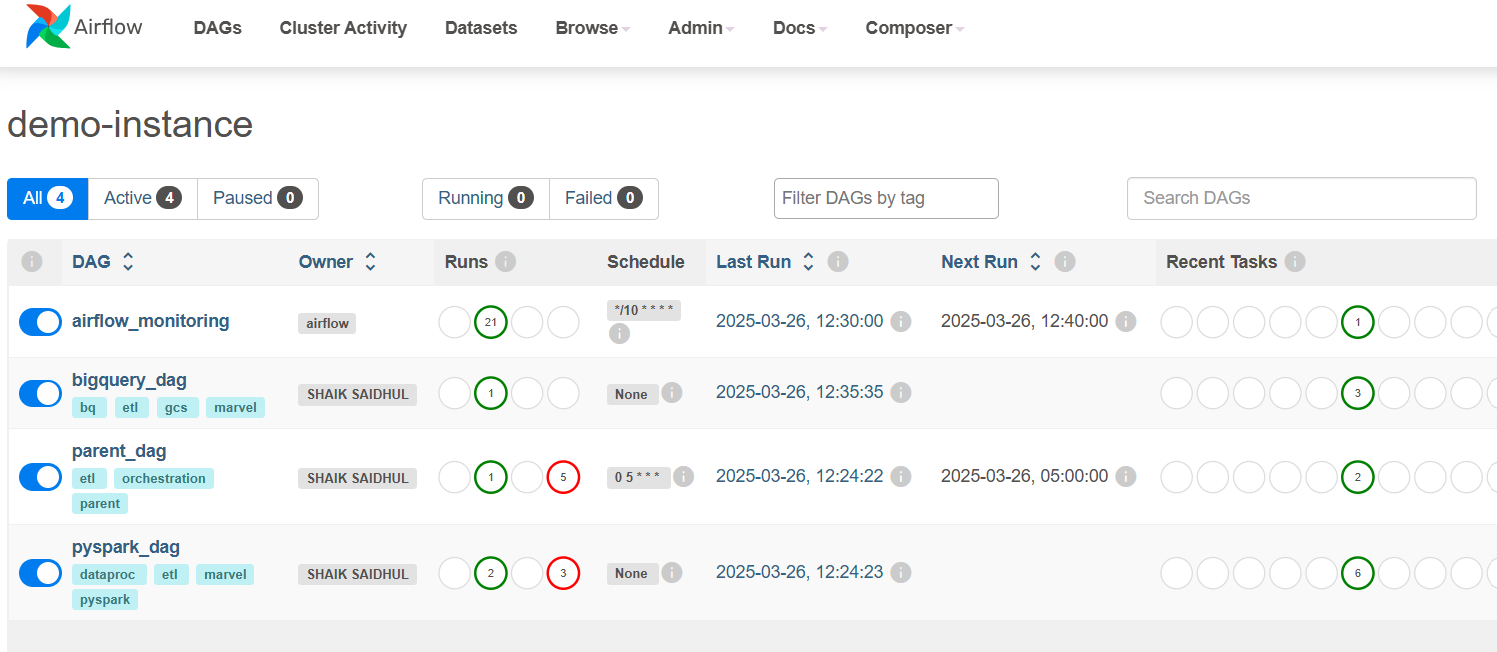
Task: Click the green recent tasks circle for bigquery_dag
Action: [x=1357, y=394]
